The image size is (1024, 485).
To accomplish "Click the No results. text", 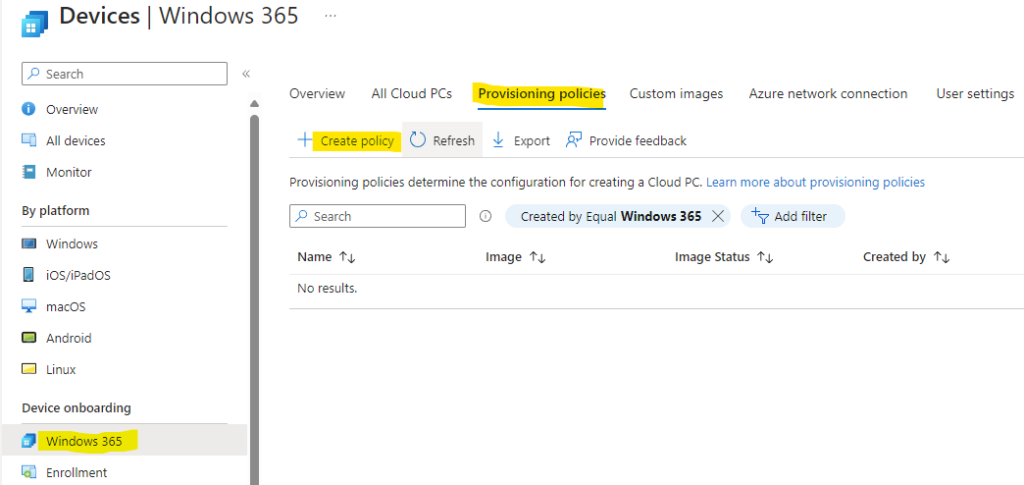I will pos(327,288).
